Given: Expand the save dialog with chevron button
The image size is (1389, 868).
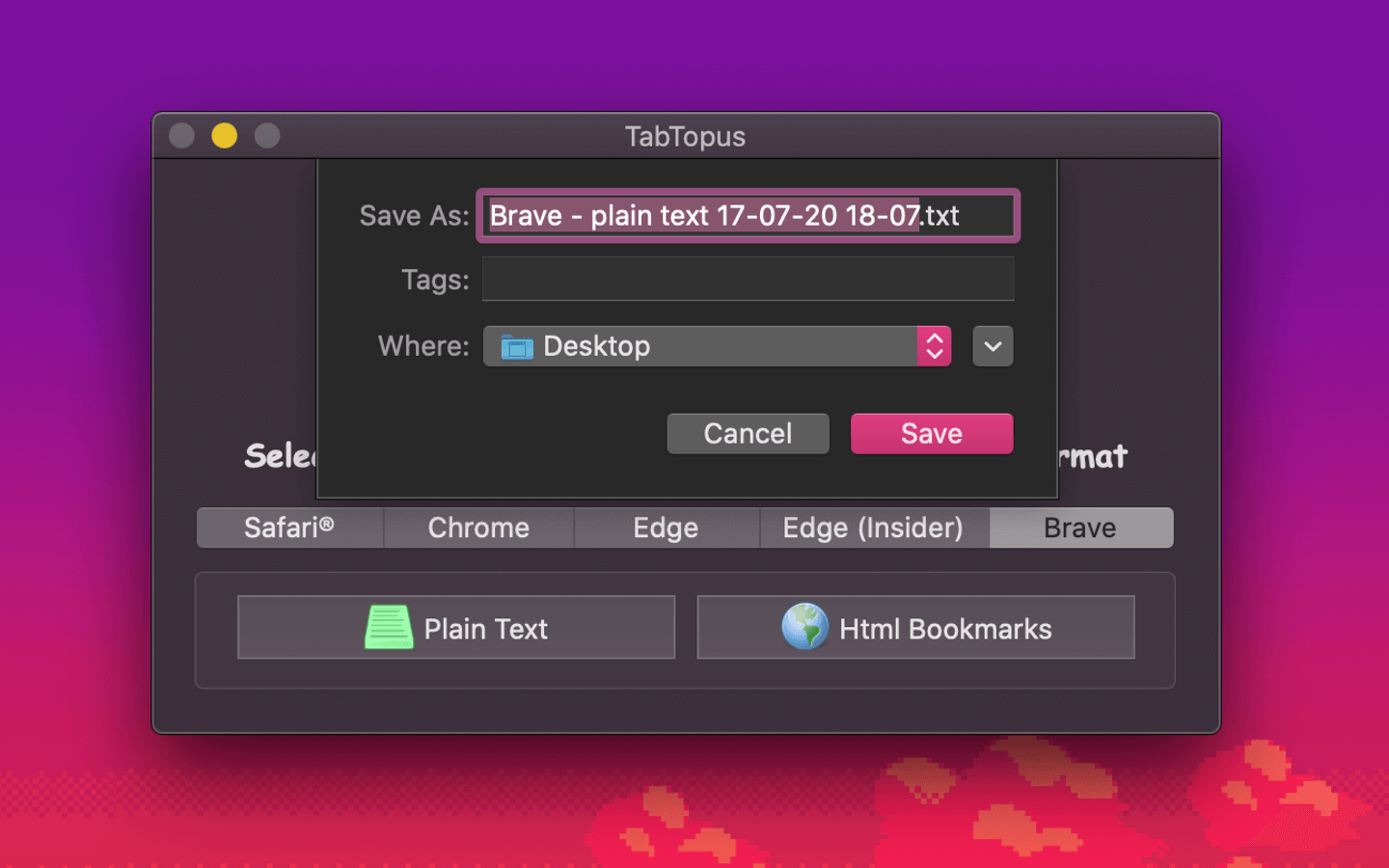Looking at the screenshot, I should click(x=993, y=347).
